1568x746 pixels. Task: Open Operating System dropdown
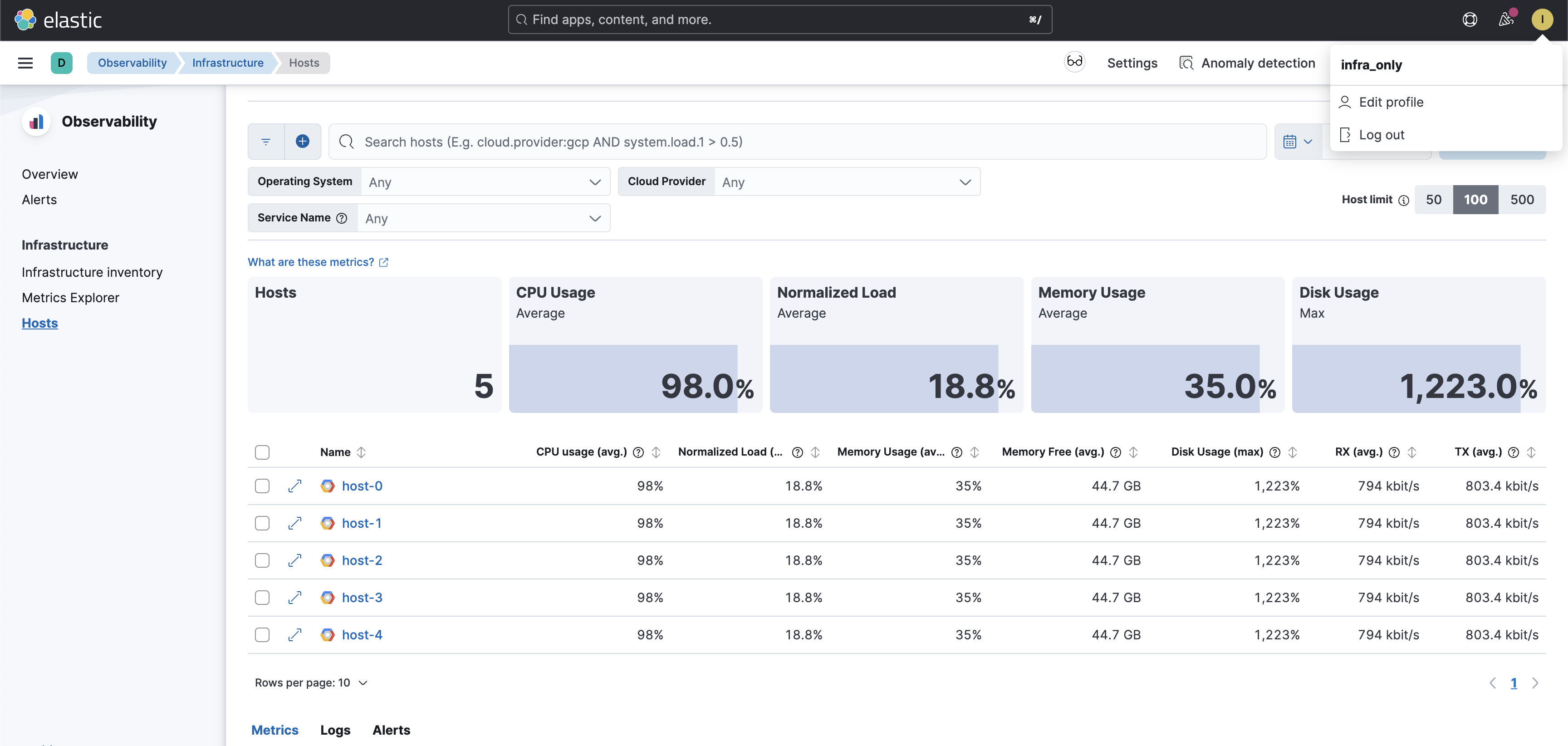point(485,182)
